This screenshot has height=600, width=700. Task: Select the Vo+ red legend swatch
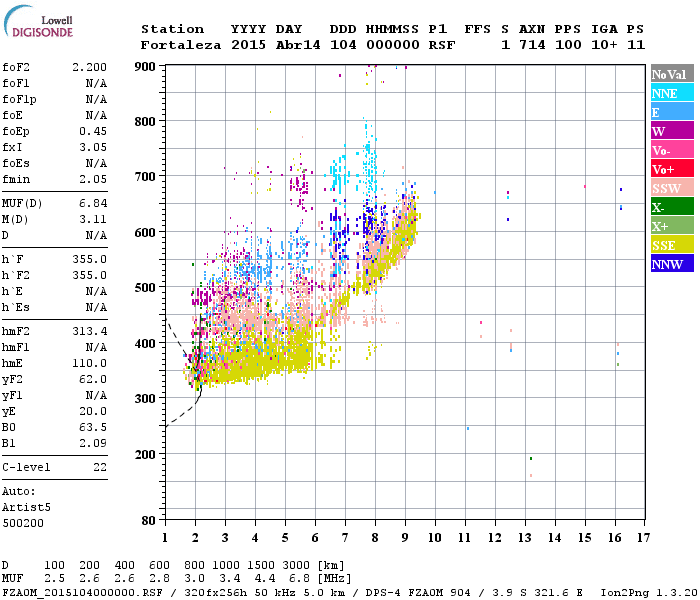[x=672, y=169]
